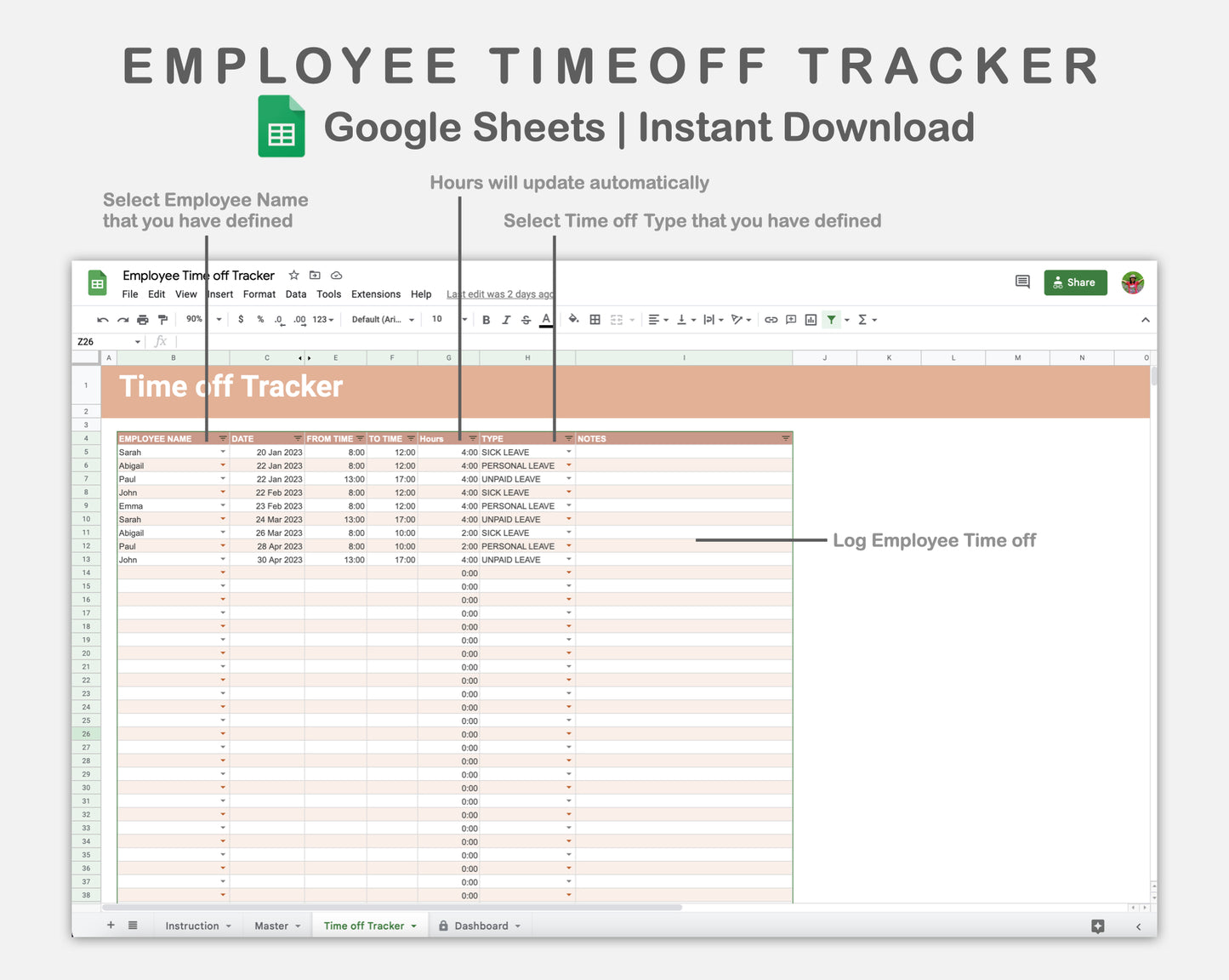The width and height of the screenshot is (1229, 980).
Task: Open the Extensions menu
Action: click(375, 294)
